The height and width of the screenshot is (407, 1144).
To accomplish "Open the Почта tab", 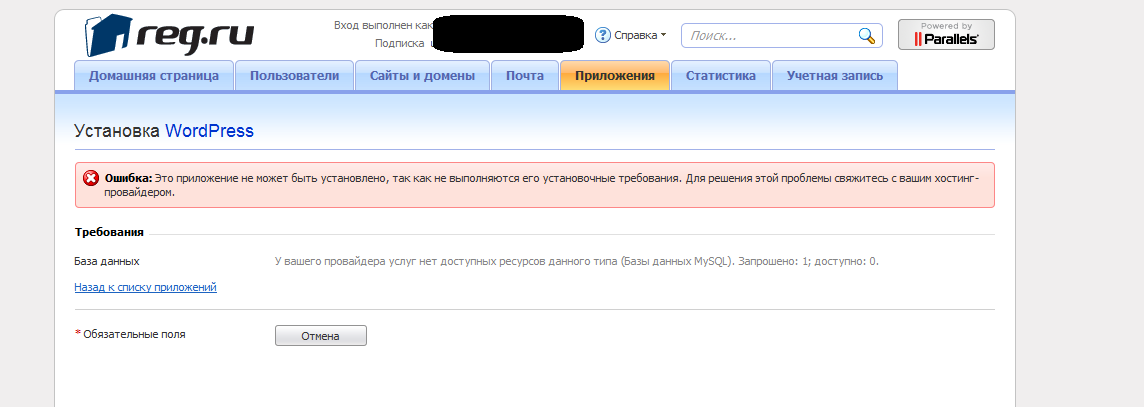I will 525,76.
